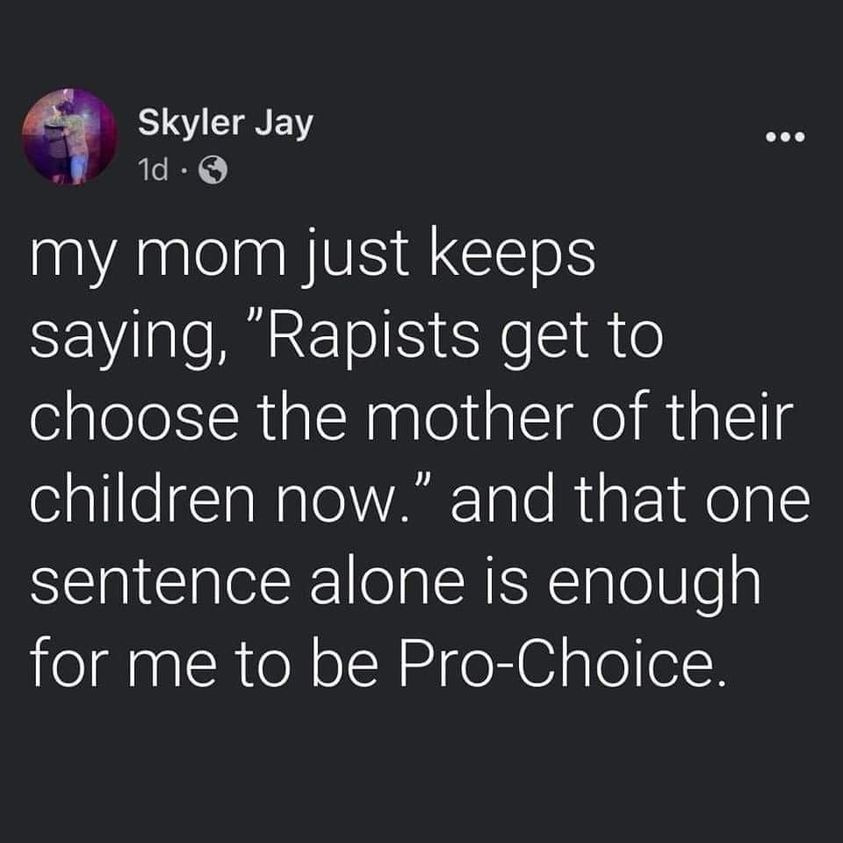Click the line "sentence alone is enough"
843x843 pixels.
396,584
